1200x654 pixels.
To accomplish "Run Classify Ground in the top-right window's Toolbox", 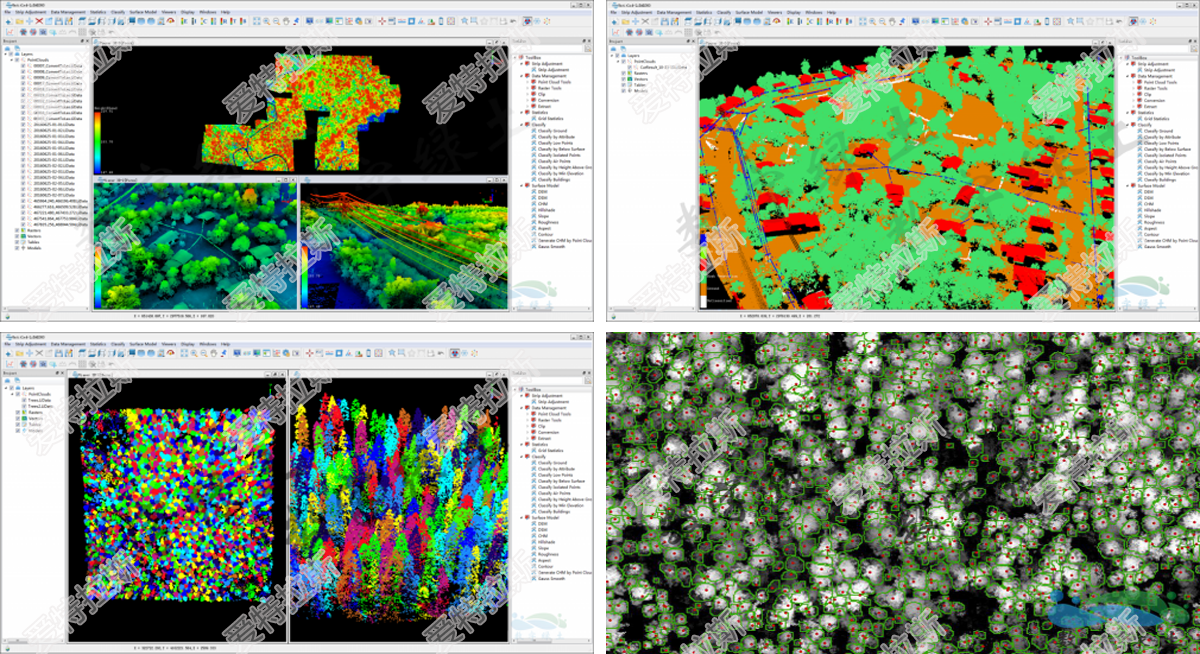I will click(x=1156, y=130).
